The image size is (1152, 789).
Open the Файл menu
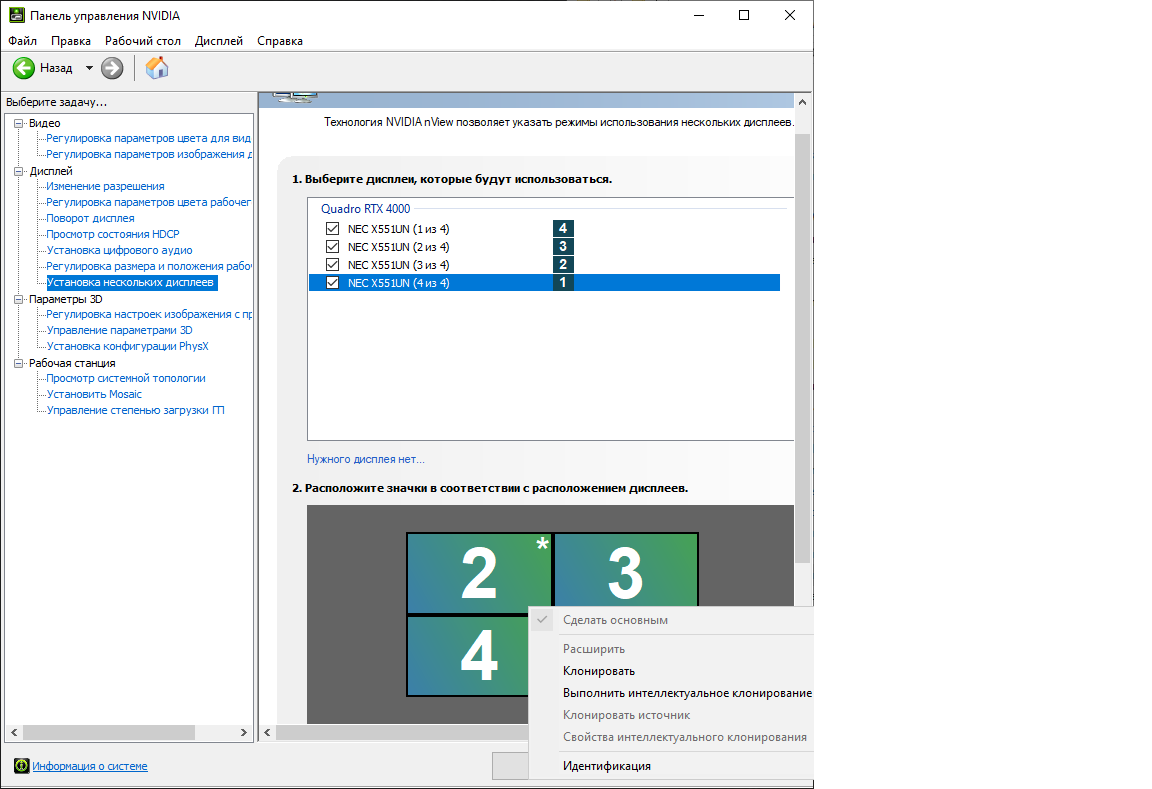pyautogui.click(x=23, y=41)
